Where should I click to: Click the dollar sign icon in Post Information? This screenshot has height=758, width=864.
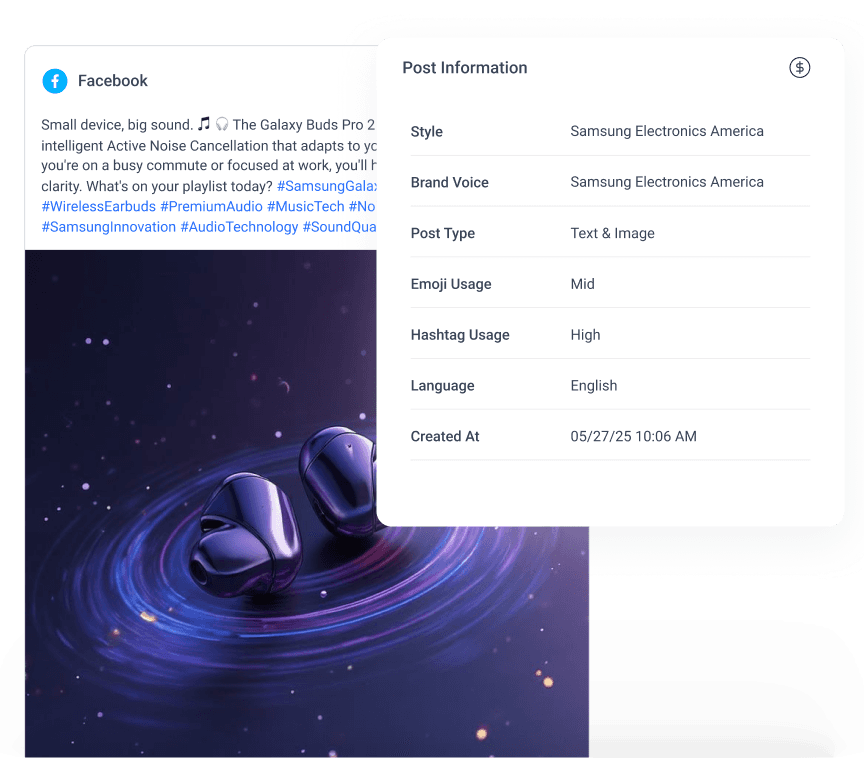pos(800,68)
